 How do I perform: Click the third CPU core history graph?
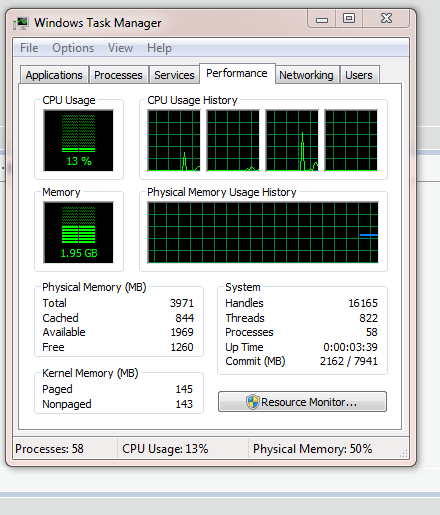coord(292,140)
